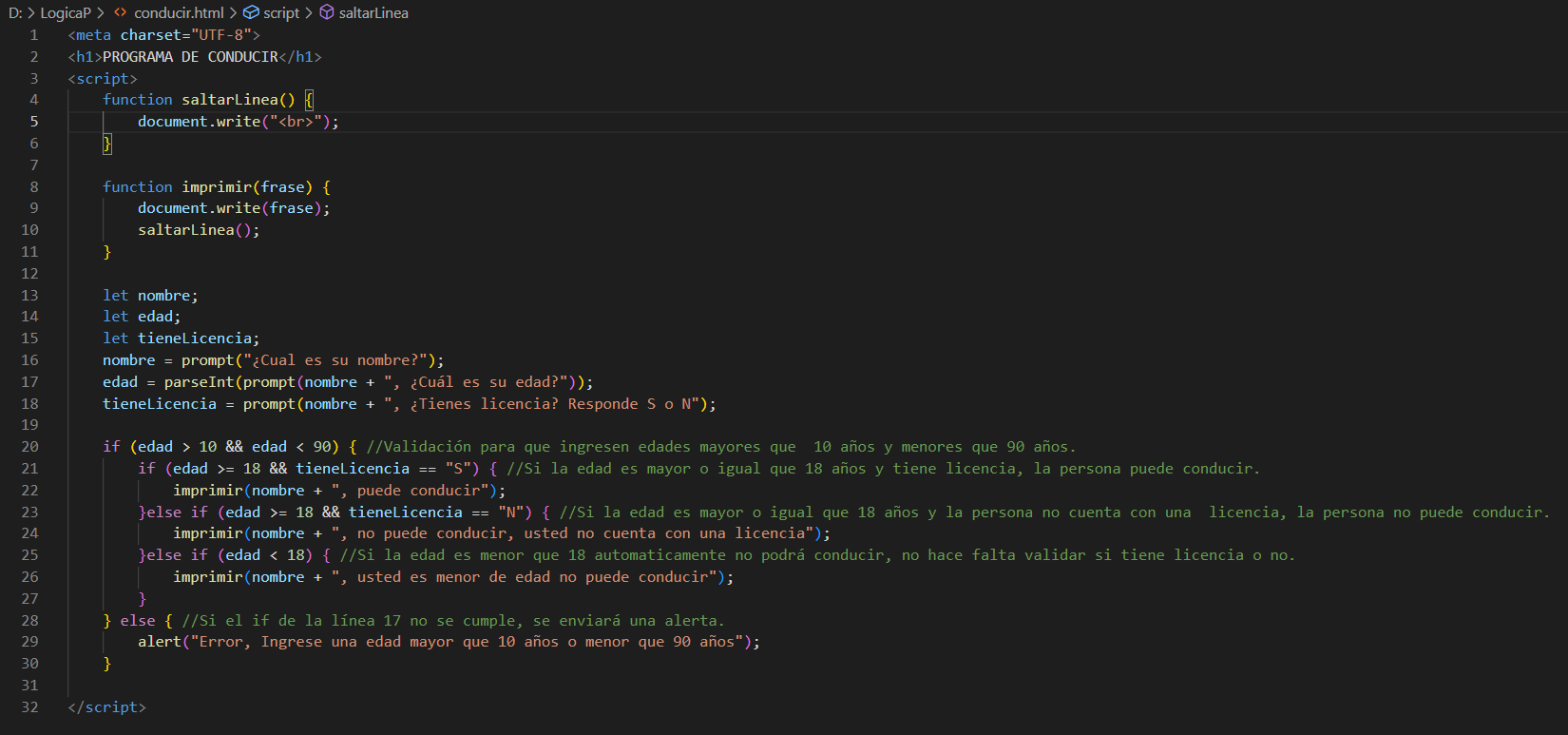Click 'parseInt' on line 17
This screenshot has height=735, width=1568.
(x=199, y=382)
